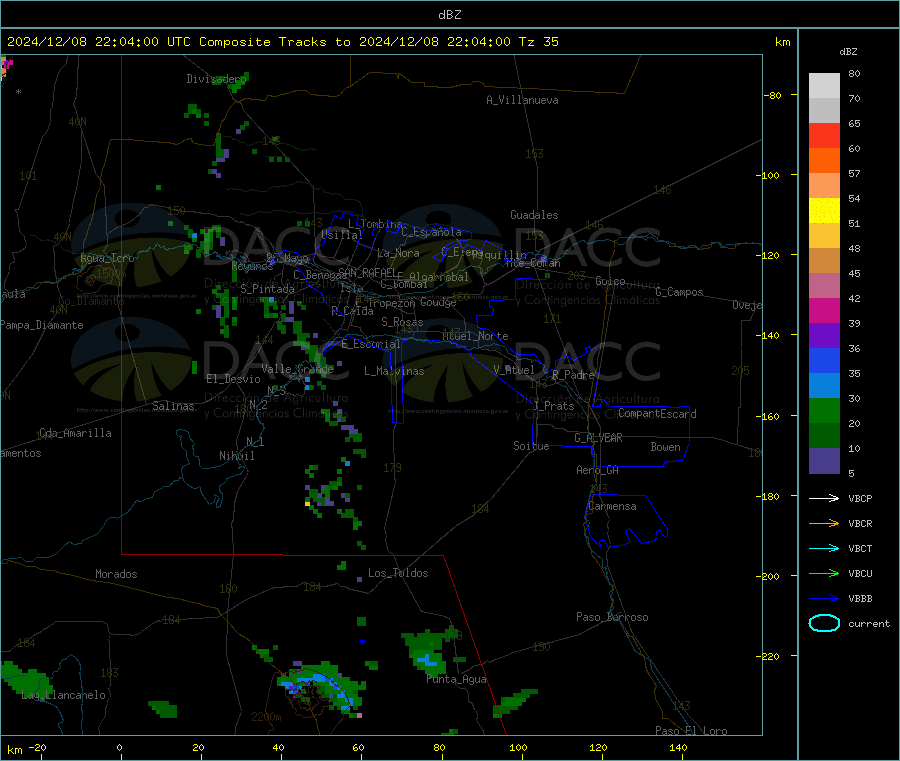Select the slate purple 5–10 dBZ swatch
900x761 pixels.
(x=824, y=461)
